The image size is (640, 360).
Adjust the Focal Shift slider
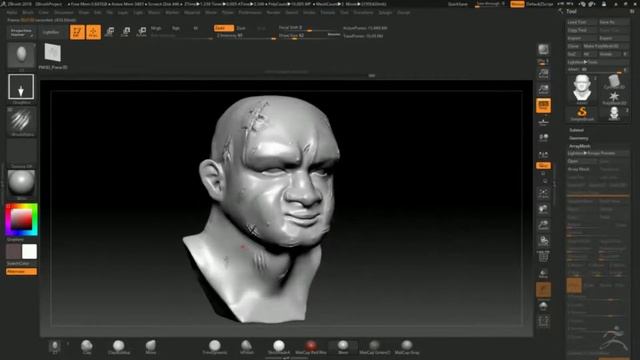pos(309,28)
